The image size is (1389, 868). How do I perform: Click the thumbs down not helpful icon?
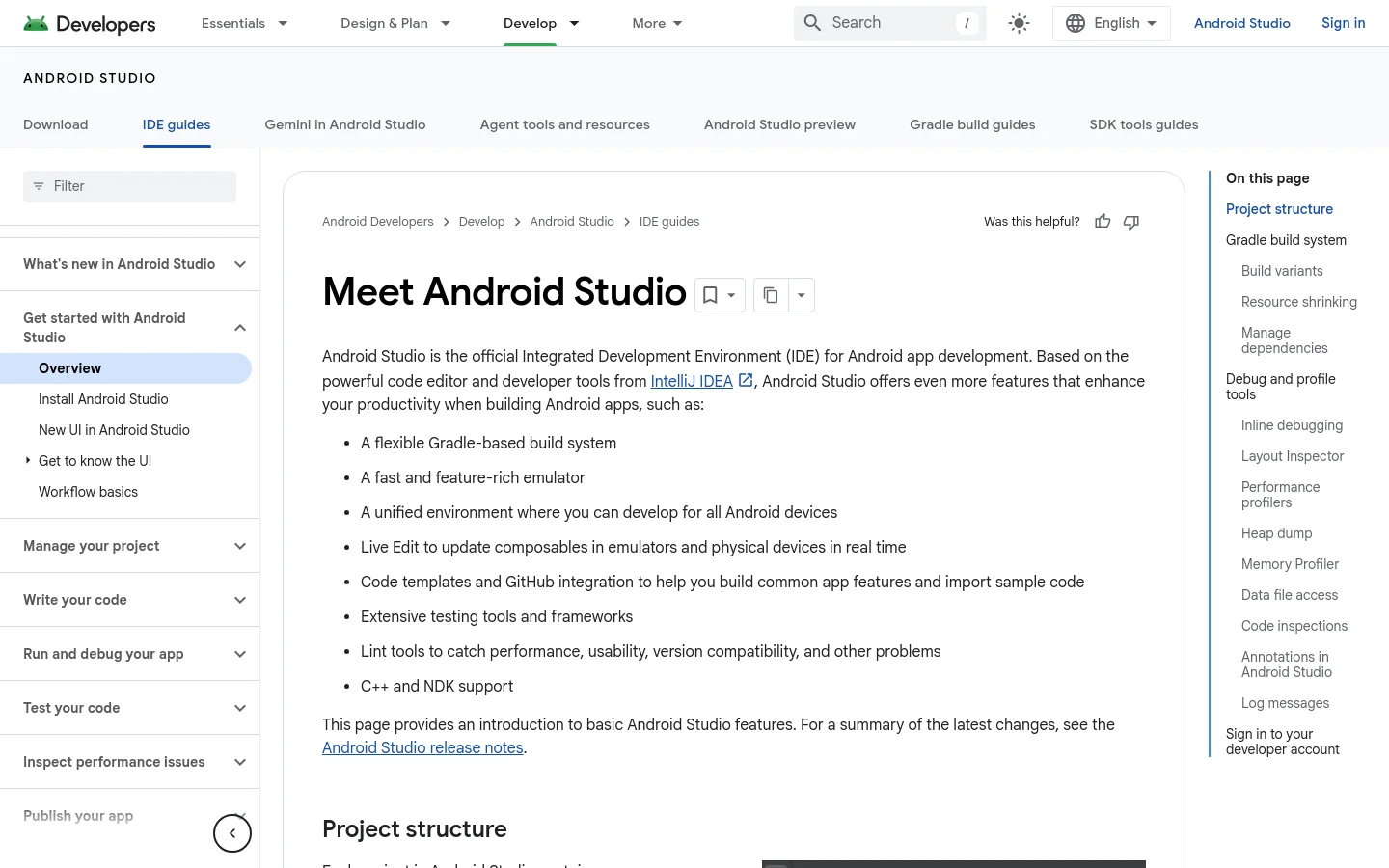1131,222
